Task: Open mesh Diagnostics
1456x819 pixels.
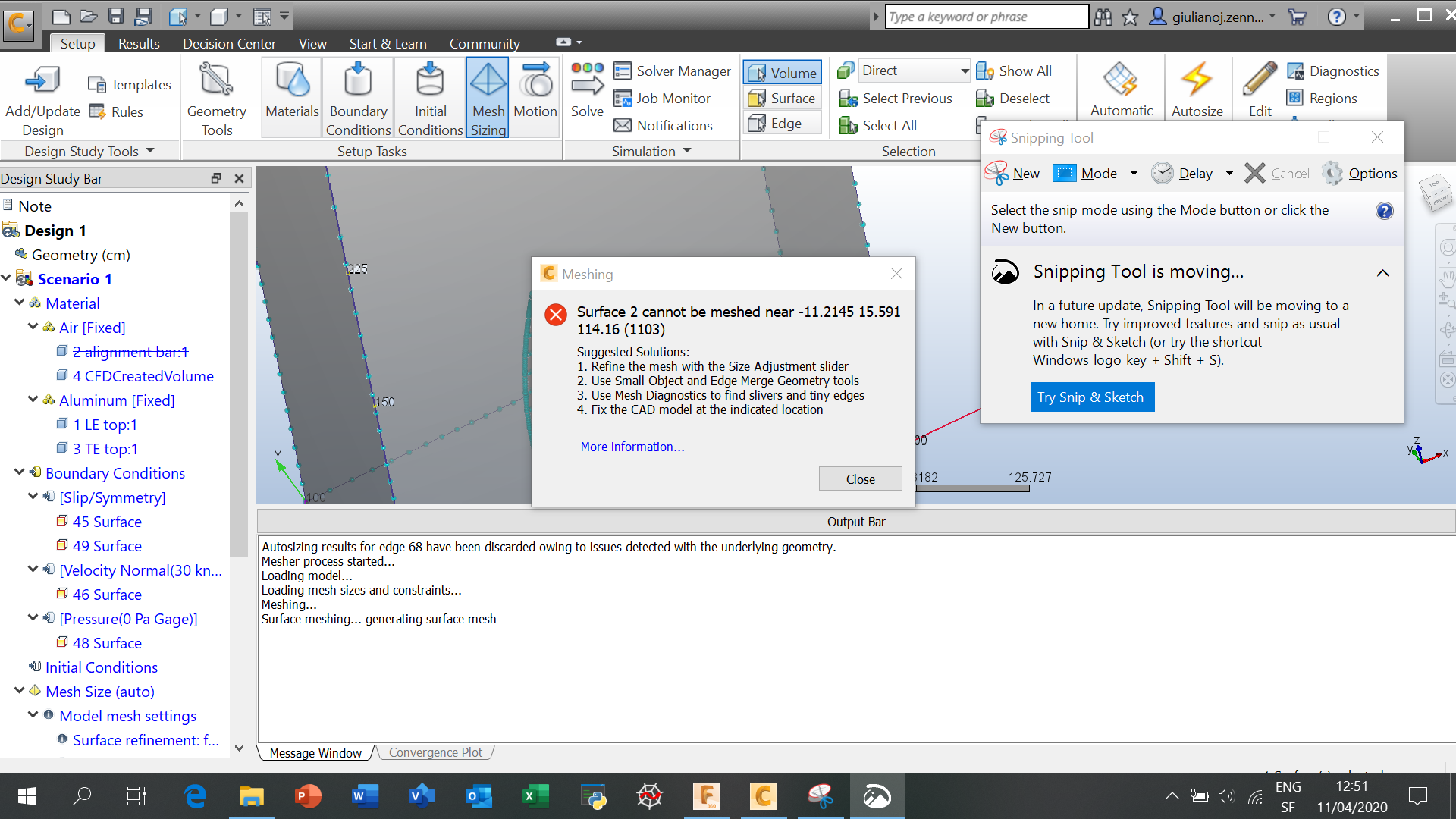Action: coord(1333,71)
